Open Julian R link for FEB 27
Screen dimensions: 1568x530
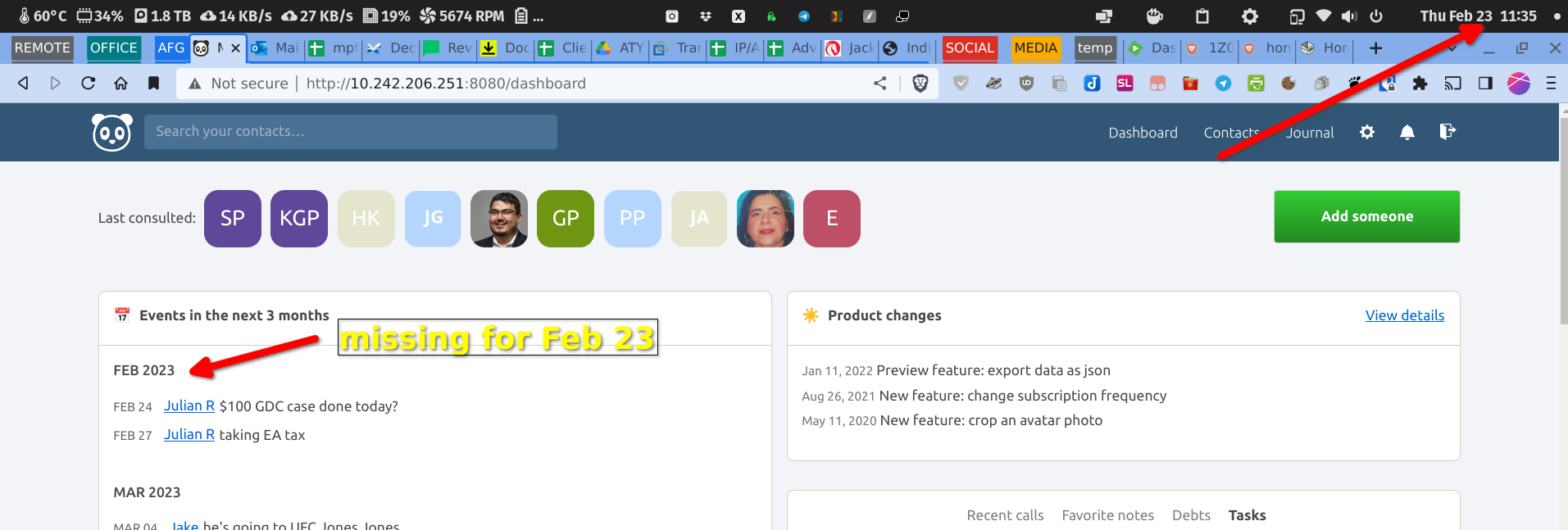(189, 435)
